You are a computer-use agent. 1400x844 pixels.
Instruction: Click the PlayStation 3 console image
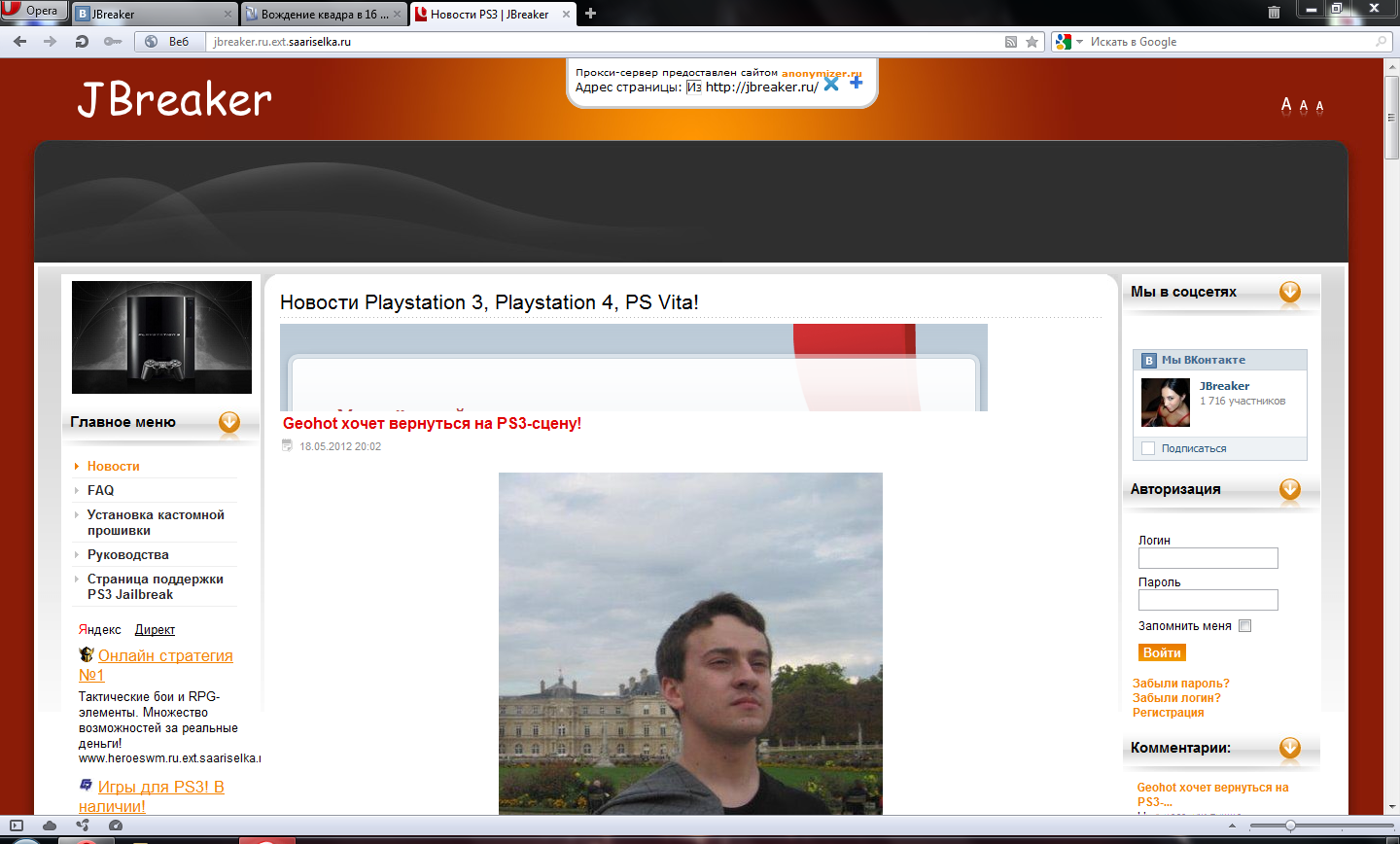pyautogui.click(x=161, y=337)
